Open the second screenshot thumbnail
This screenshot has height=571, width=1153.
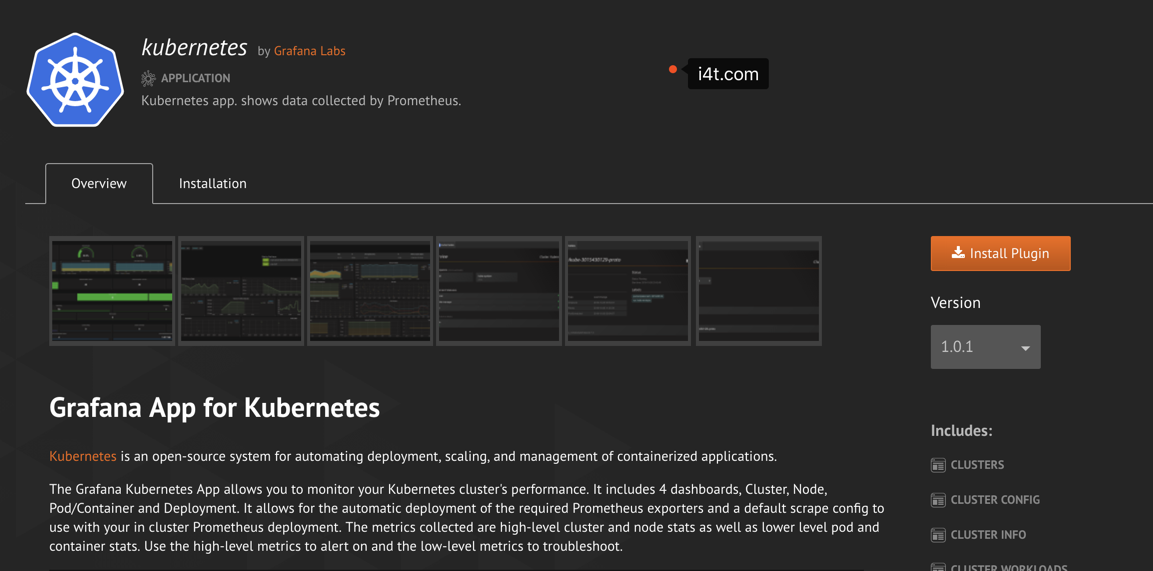pyautogui.click(x=241, y=291)
